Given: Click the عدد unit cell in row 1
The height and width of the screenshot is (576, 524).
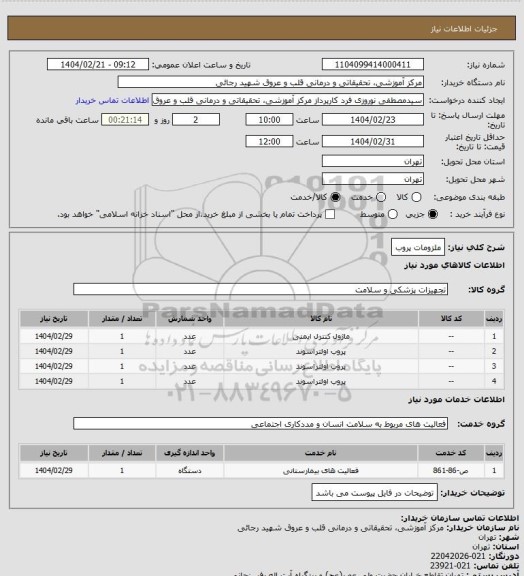Looking at the screenshot, I should pyautogui.click(x=189, y=336).
